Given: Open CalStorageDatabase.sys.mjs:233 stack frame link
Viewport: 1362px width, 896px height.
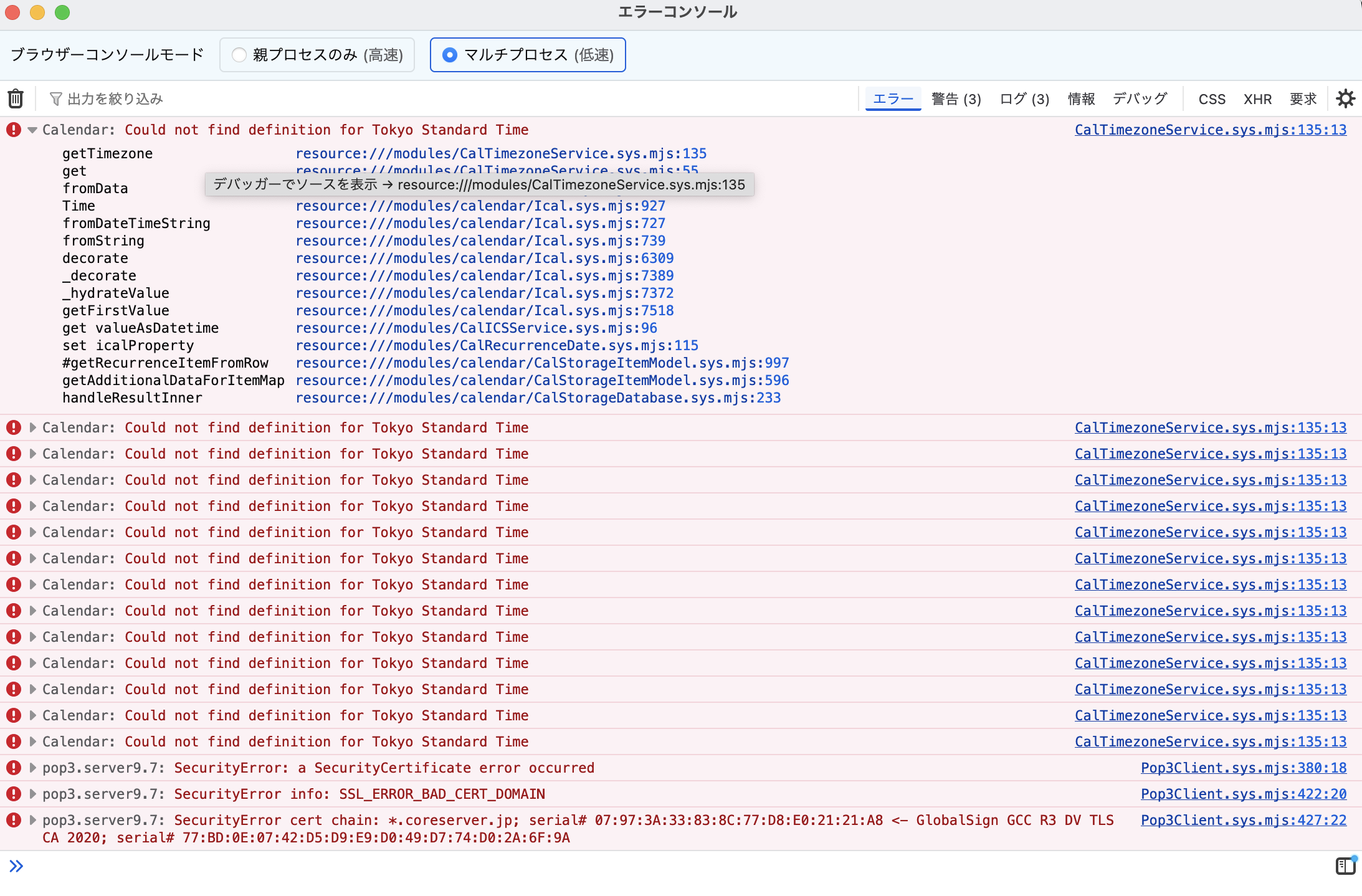Looking at the screenshot, I should tap(538, 398).
